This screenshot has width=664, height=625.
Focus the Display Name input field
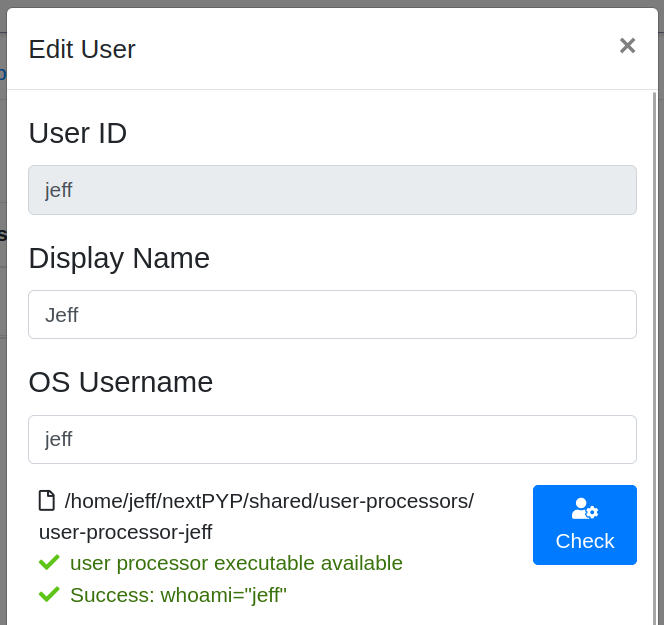(332, 315)
